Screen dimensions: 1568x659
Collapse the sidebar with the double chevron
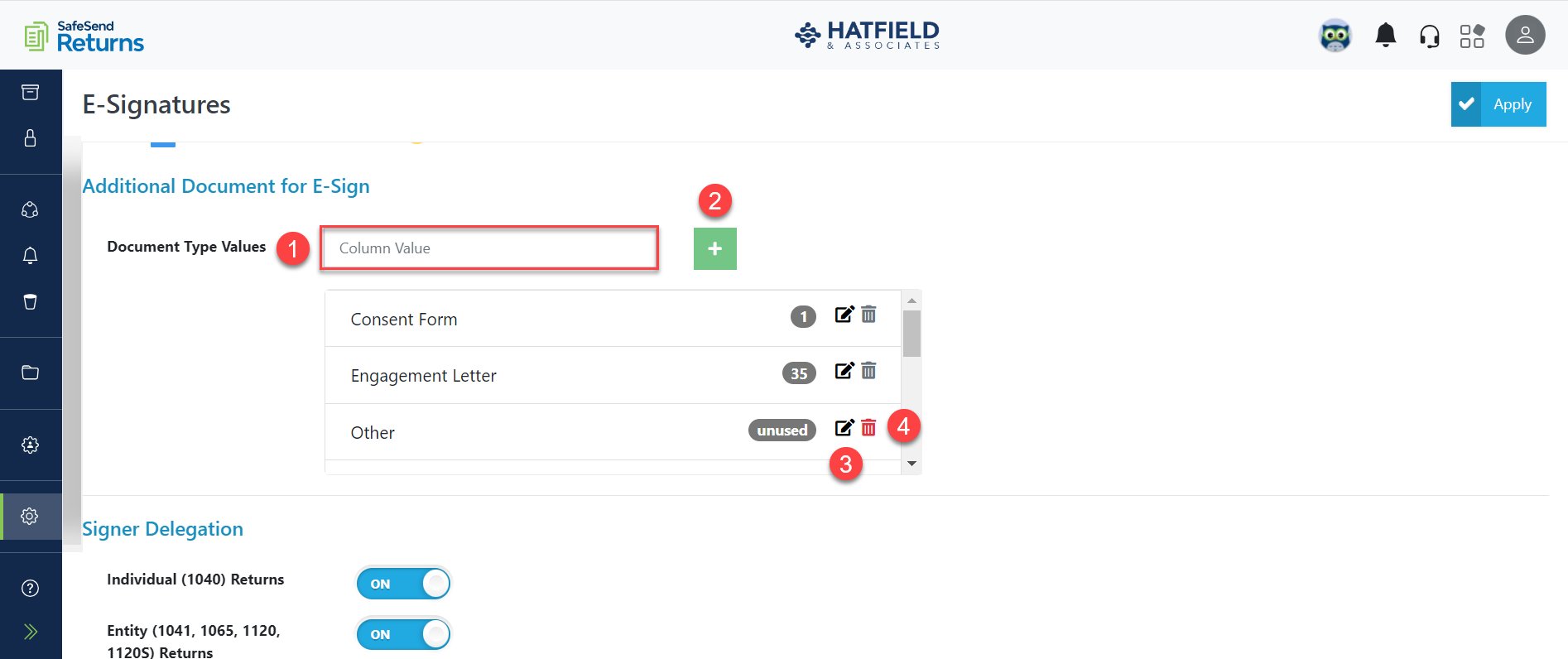click(x=31, y=631)
